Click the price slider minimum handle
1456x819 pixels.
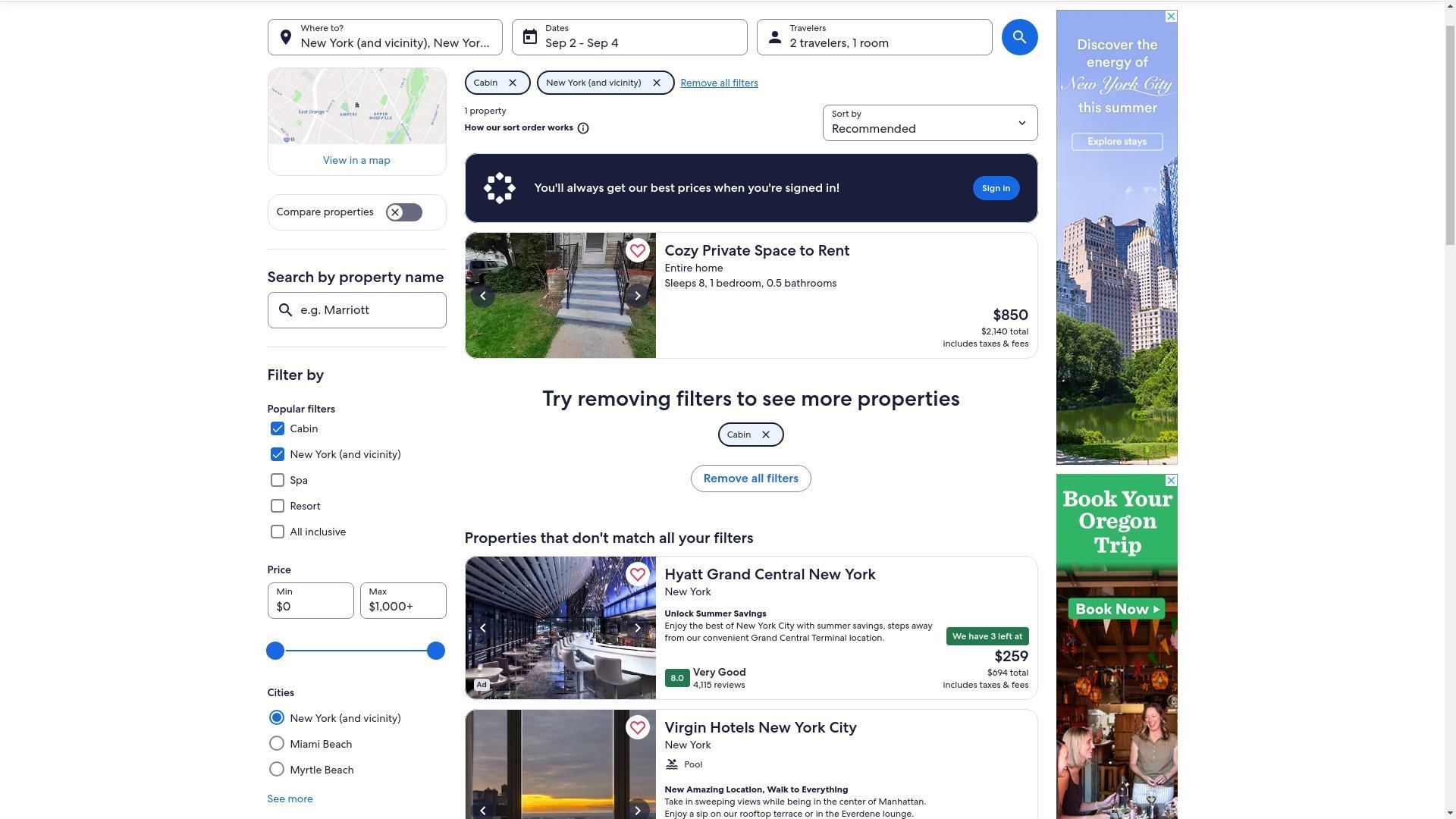click(x=275, y=651)
